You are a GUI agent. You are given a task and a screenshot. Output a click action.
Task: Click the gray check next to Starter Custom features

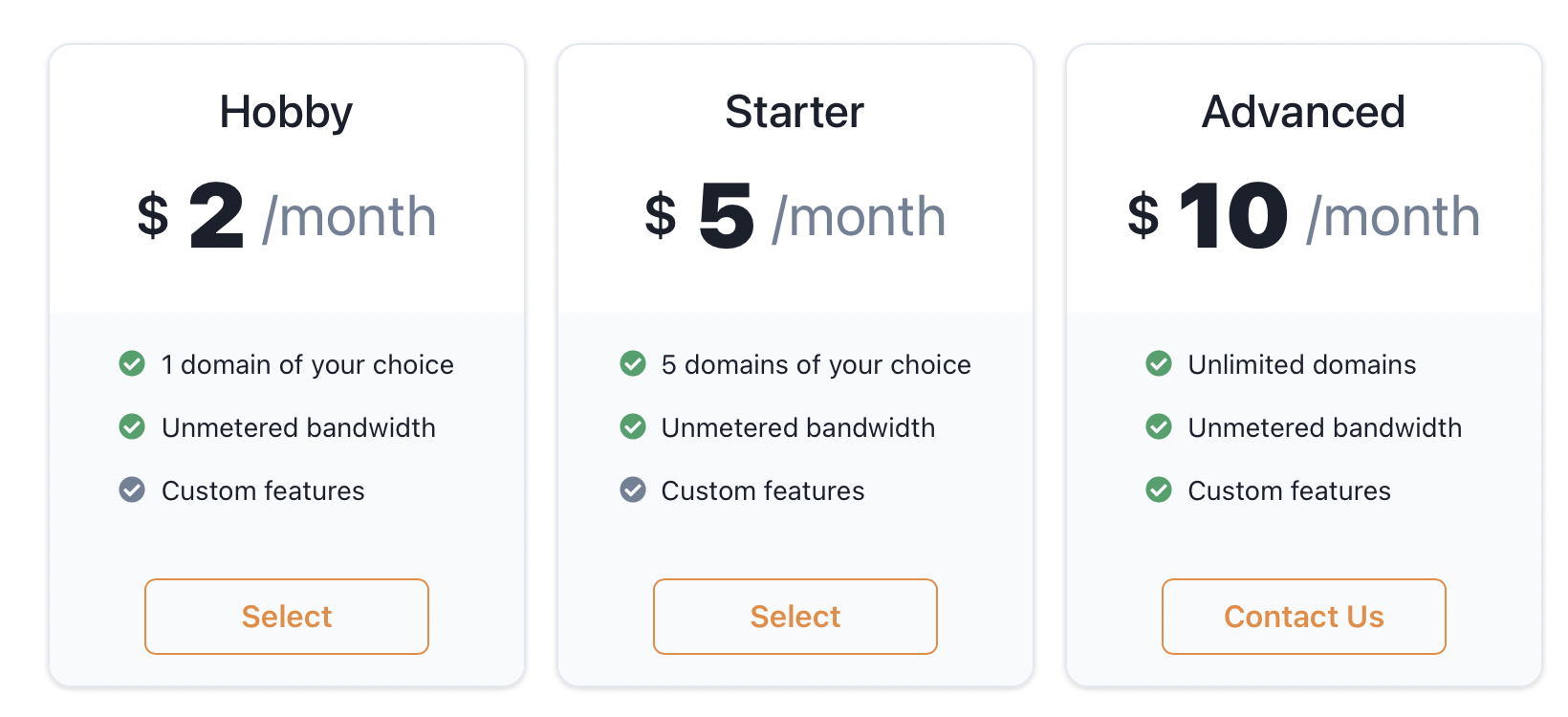click(633, 490)
